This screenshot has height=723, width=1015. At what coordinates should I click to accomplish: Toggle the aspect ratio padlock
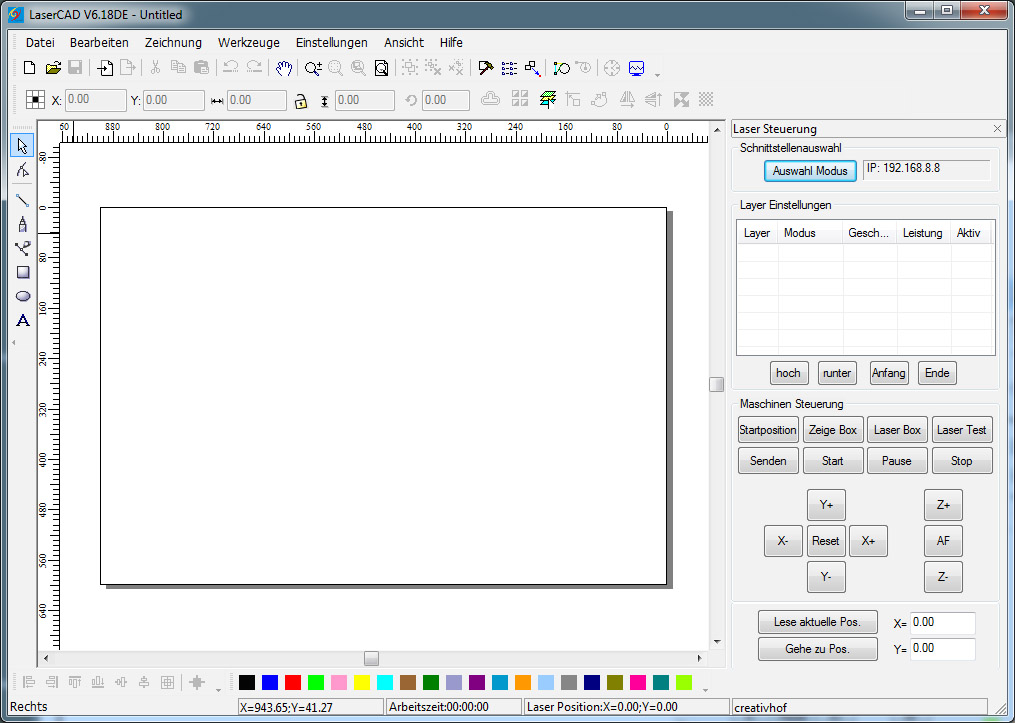tap(300, 100)
